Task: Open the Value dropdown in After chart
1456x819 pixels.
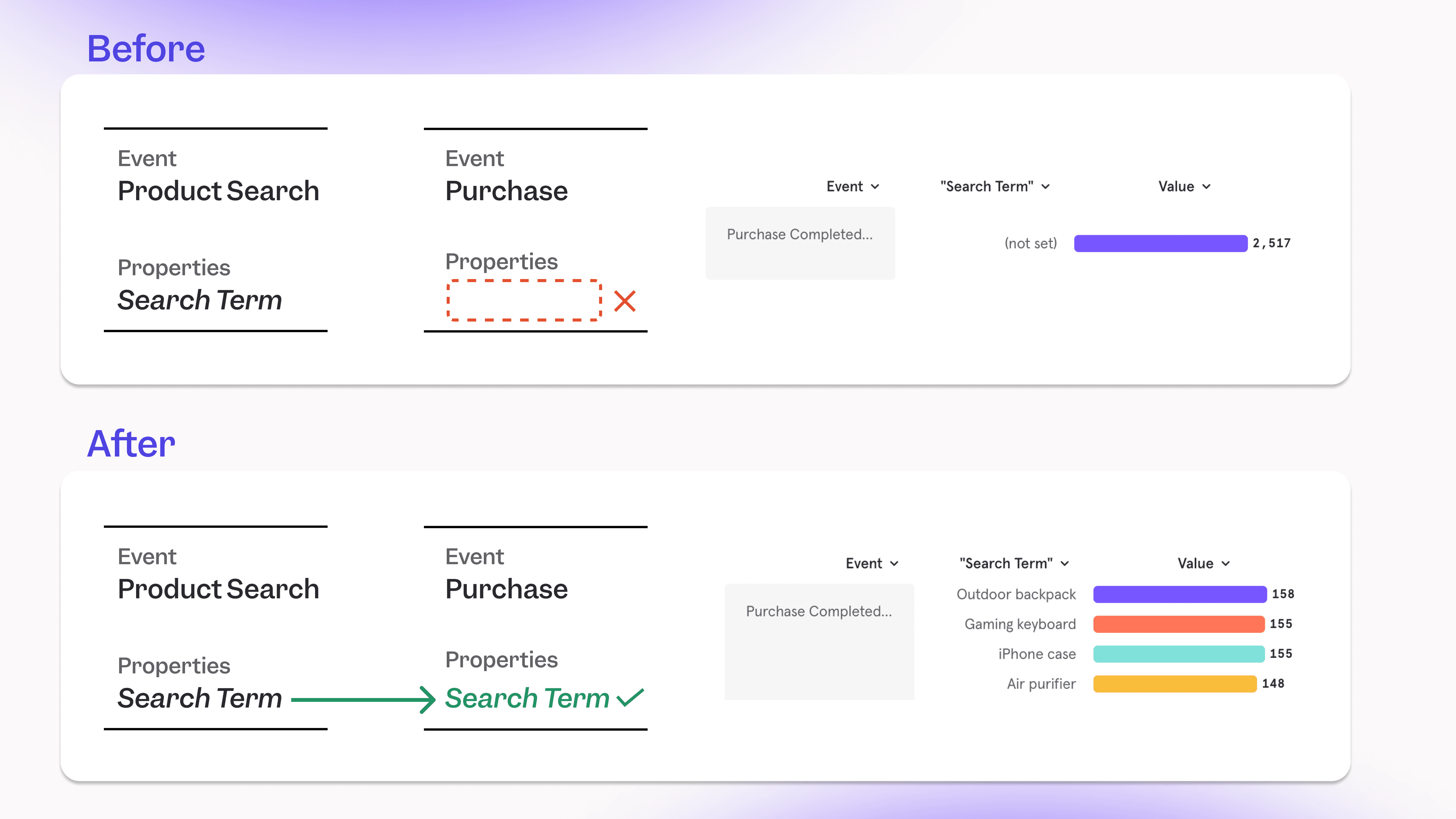Action: pyautogui.click(x=1203, y=563)
